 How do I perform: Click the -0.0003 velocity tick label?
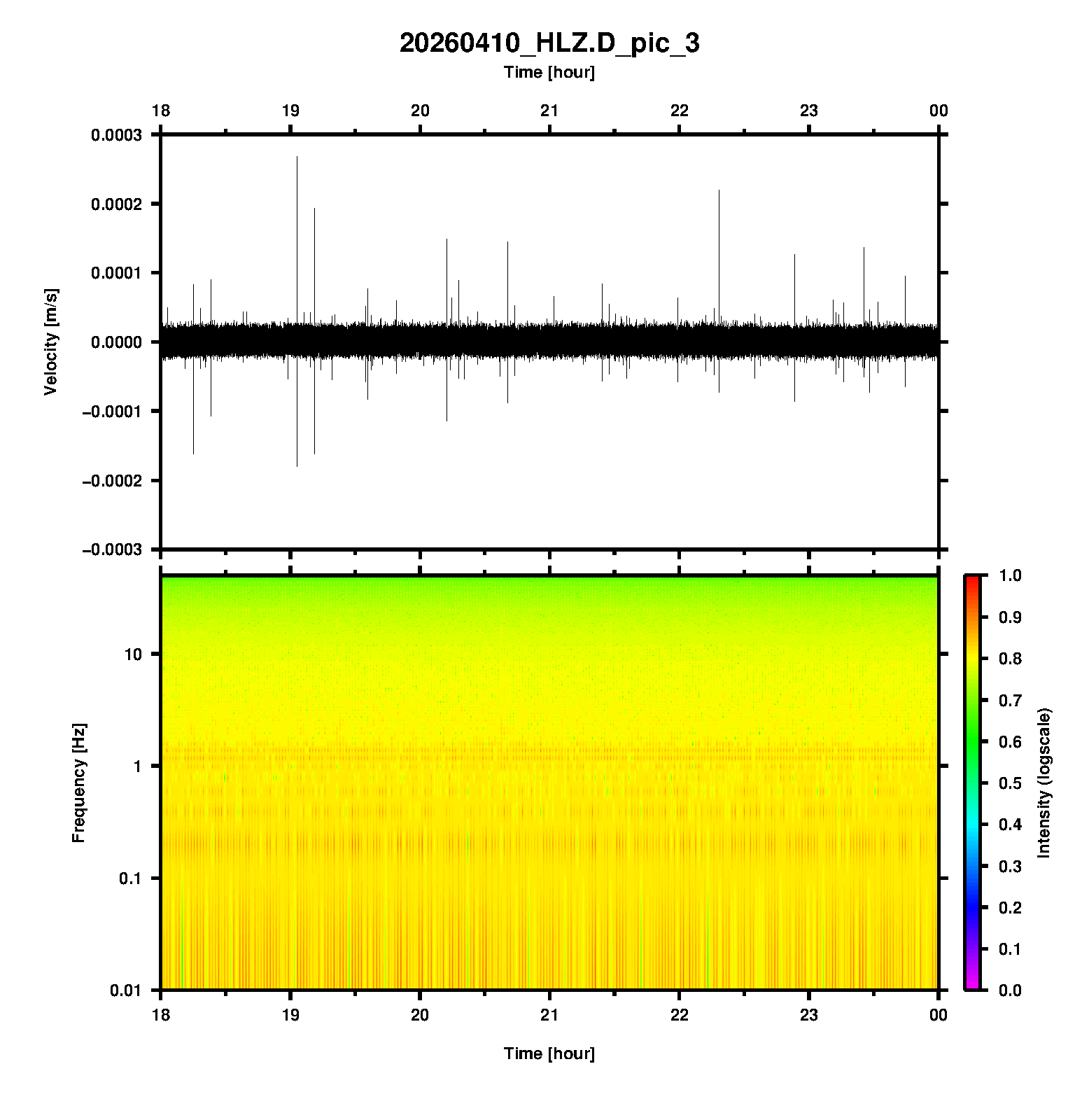coord(112,549)
